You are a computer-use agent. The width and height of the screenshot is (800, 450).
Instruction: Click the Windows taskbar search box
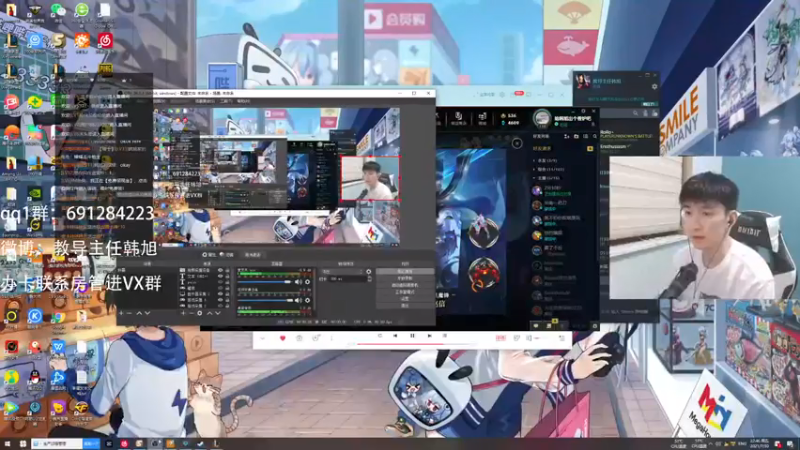pyautogui.click(x=57, y=444)
